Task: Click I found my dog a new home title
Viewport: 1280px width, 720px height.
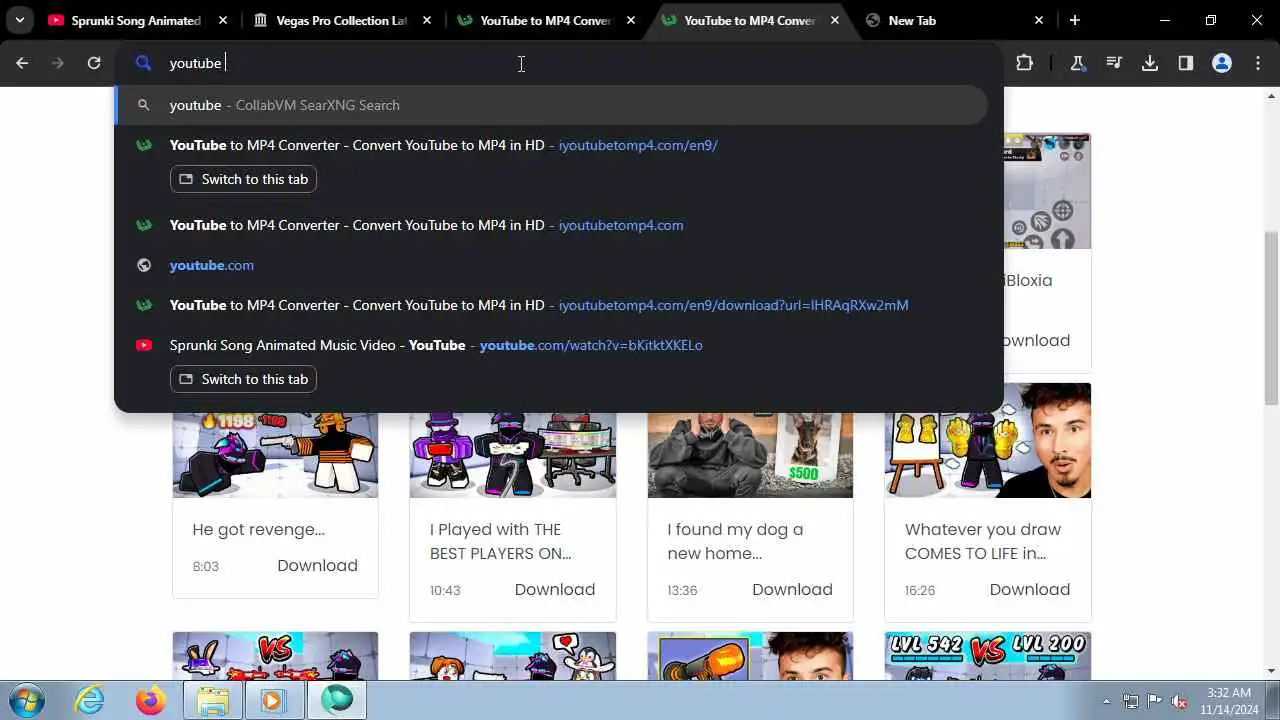Action: point(735,541)
